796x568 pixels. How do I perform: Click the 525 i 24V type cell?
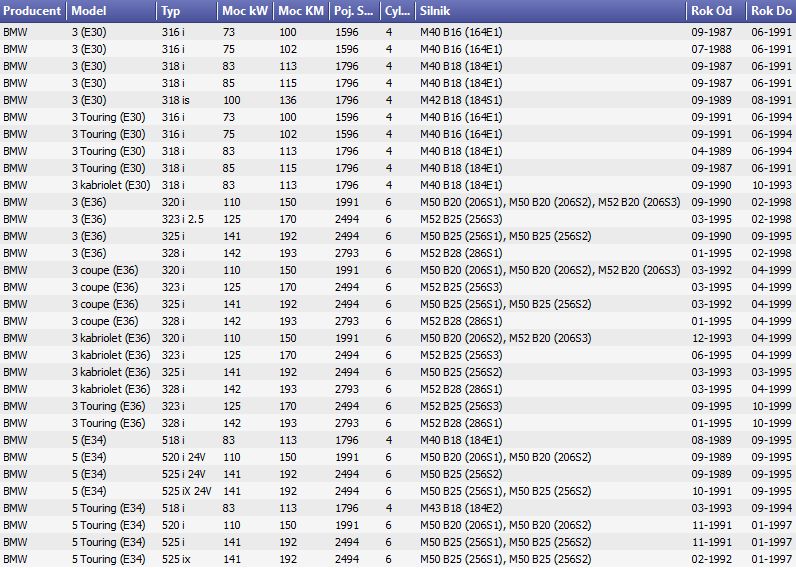click(x=184, y=474)
